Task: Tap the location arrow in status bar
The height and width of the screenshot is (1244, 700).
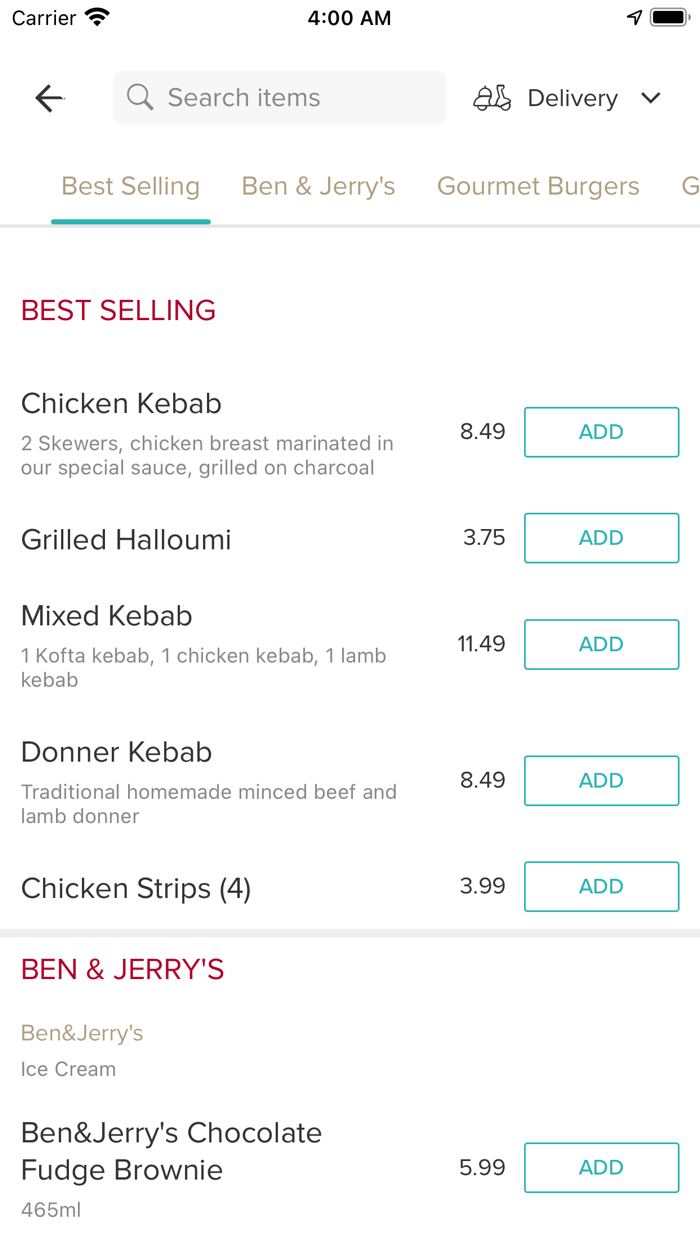Action: [x=634, y=18]
